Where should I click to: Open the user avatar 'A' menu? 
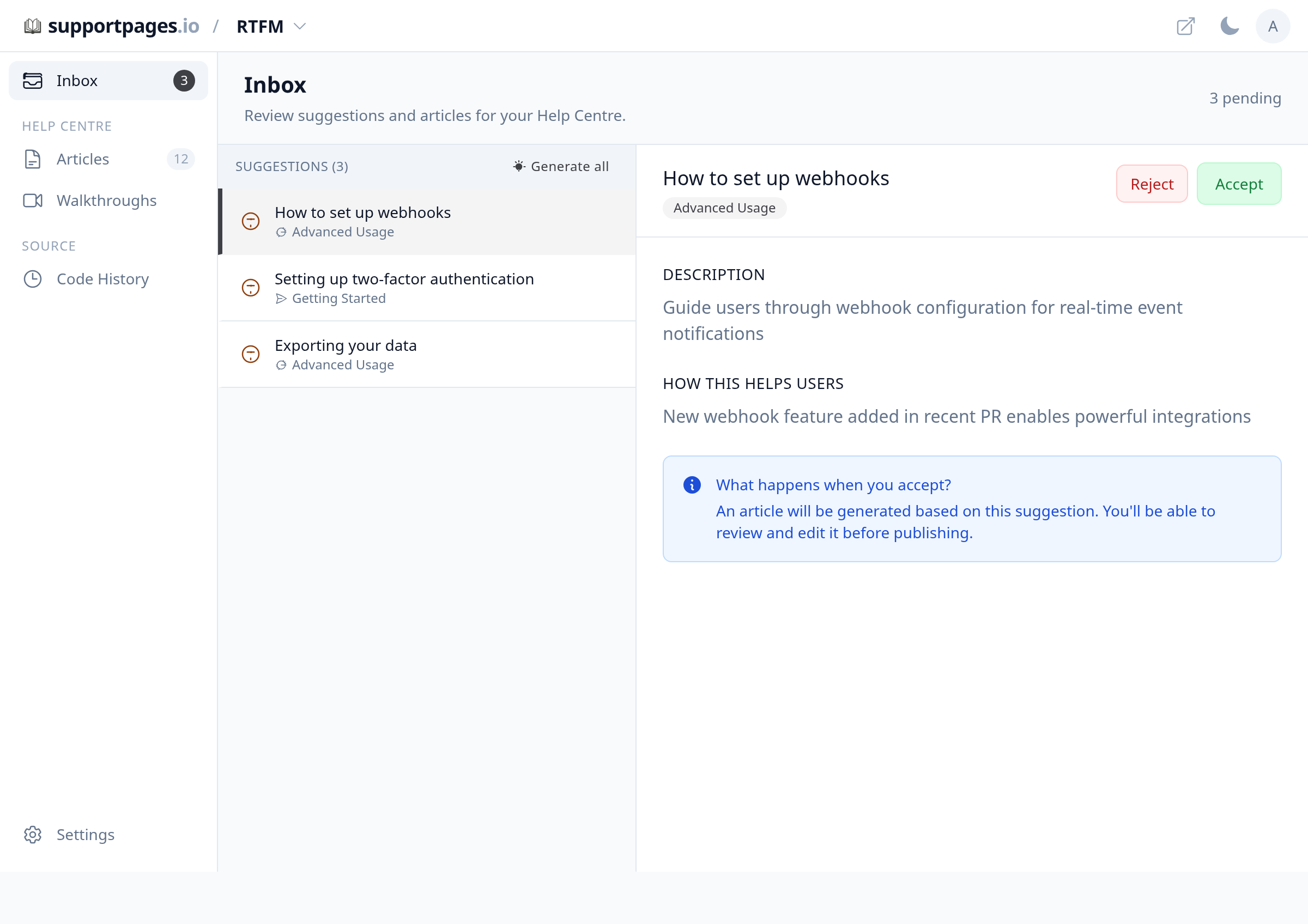click(1273, 26)
